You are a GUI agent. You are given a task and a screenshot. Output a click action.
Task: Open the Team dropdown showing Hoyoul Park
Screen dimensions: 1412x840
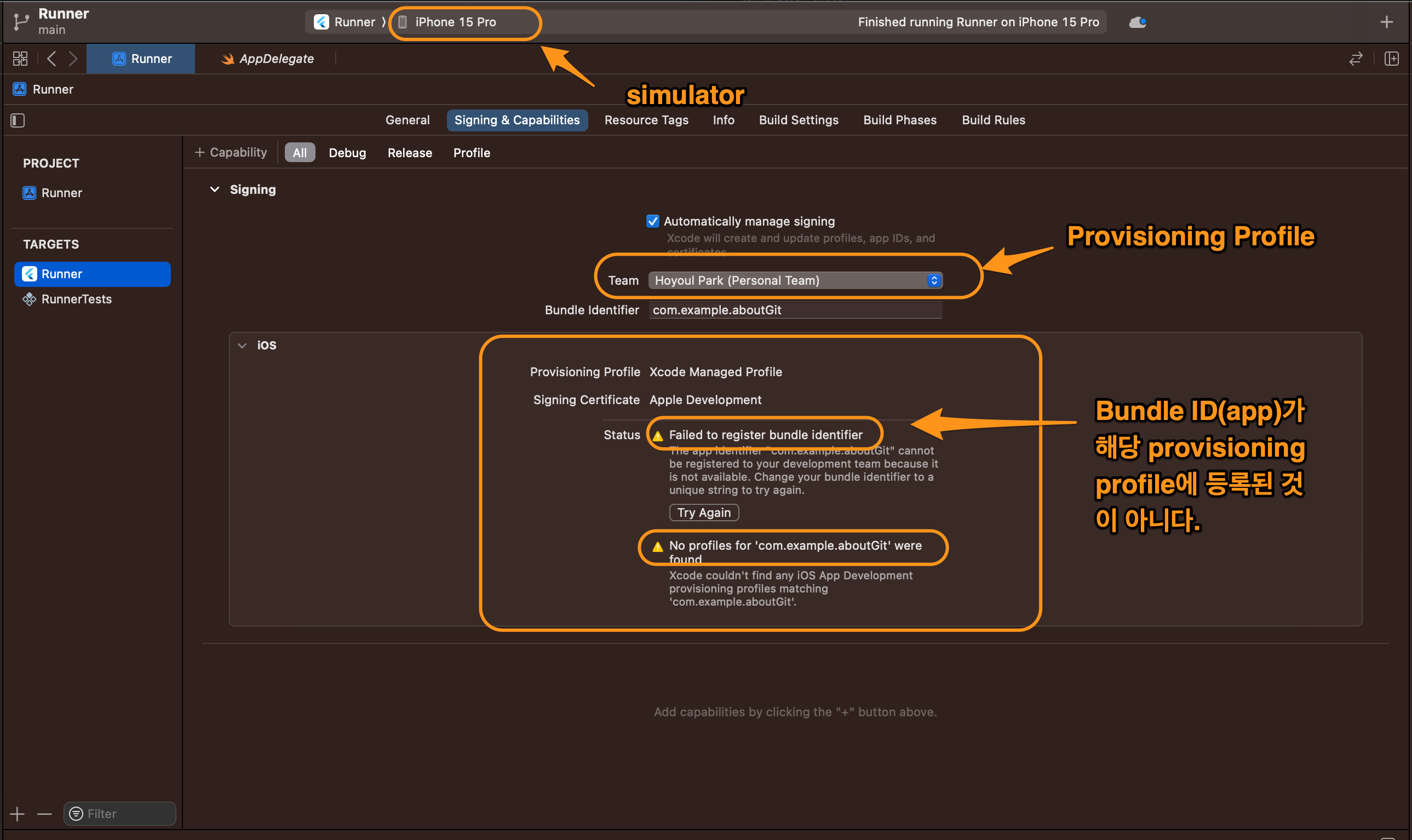[794, 280]
